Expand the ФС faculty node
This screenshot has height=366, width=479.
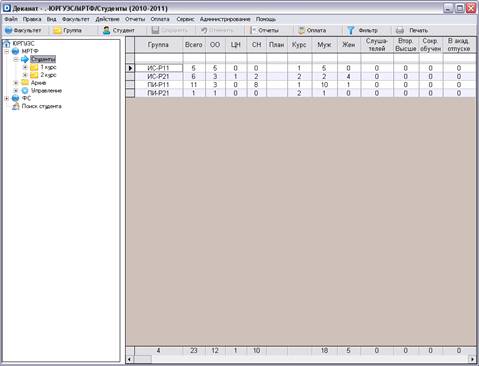pos(6,98)
